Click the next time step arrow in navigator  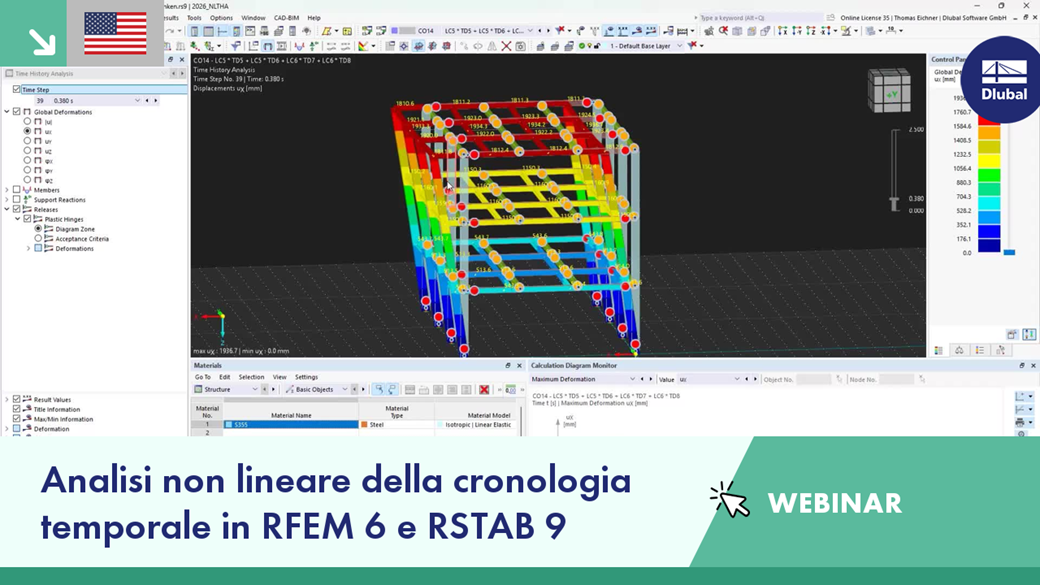(156, 101)
